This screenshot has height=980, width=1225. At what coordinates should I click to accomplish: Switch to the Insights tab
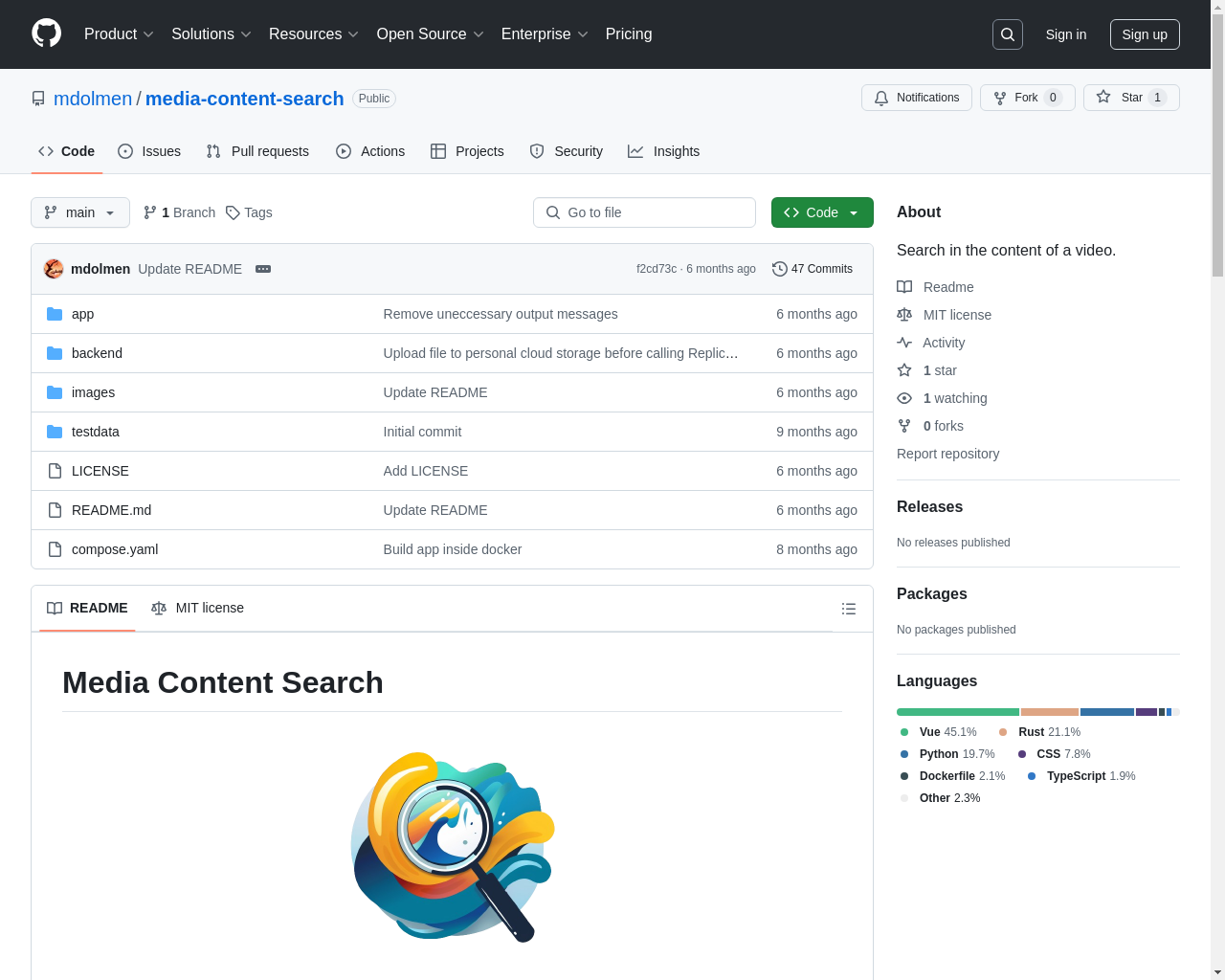[x=664, y=151]
